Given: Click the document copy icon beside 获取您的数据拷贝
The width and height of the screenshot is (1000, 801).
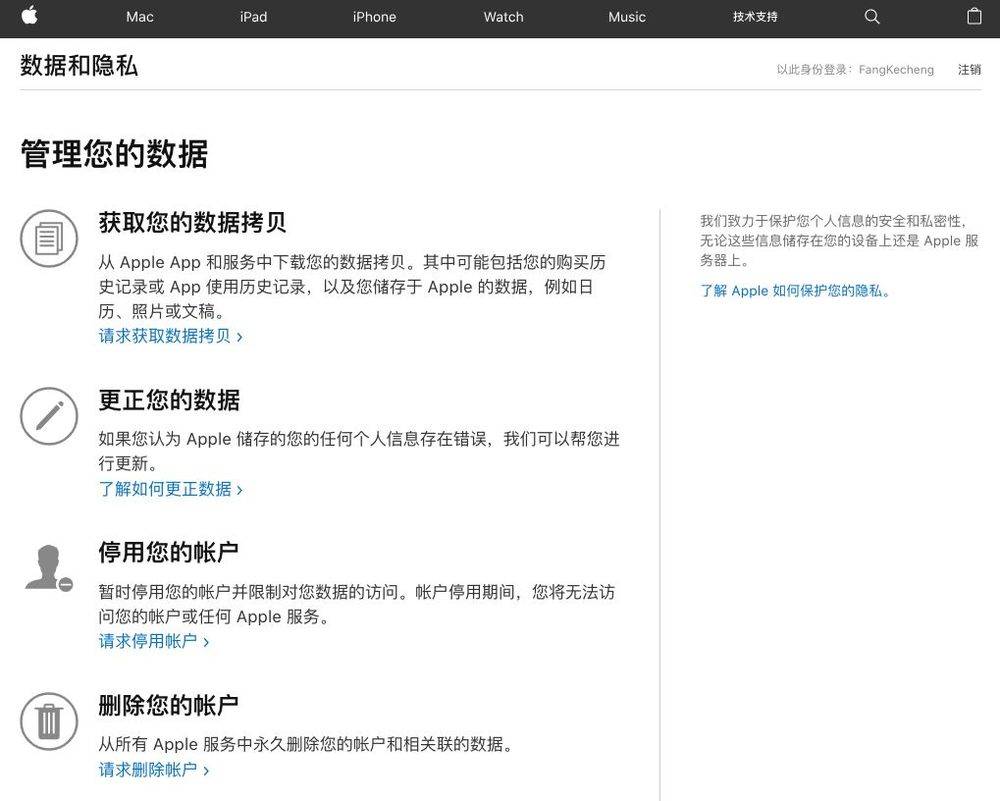Looking at the screenshot, I should [49, 239].
